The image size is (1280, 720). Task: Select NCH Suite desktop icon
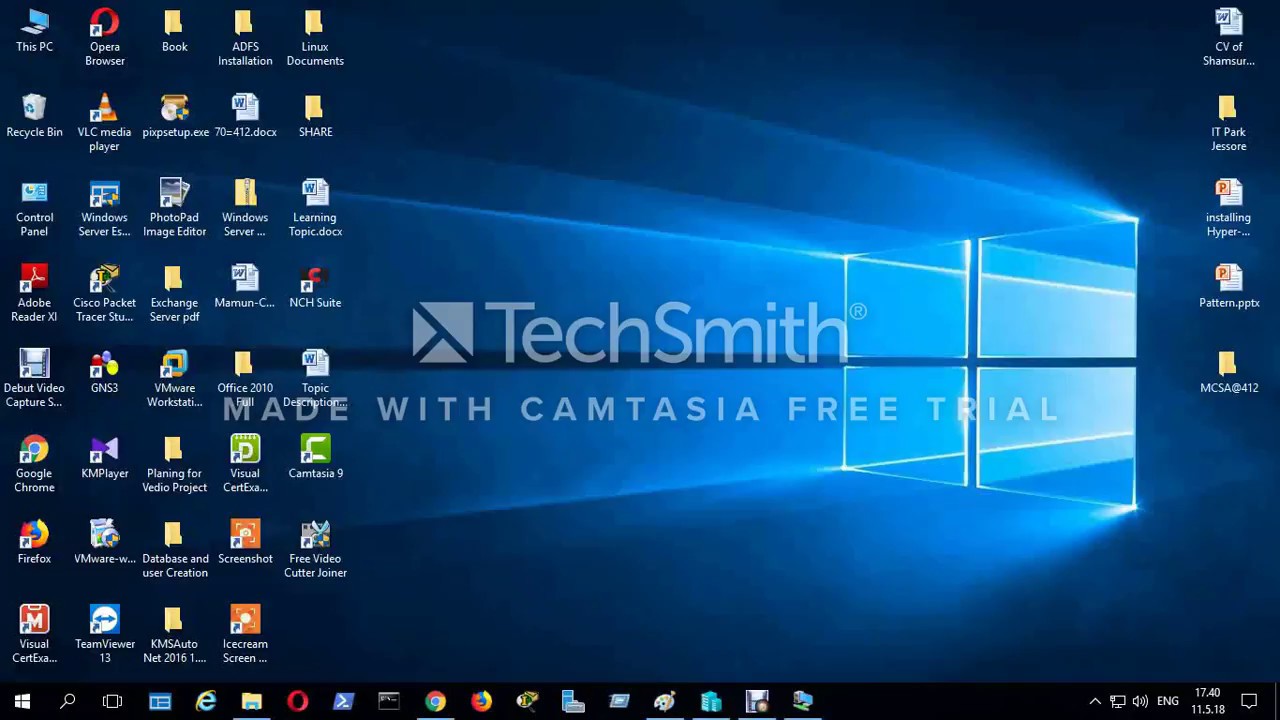[315, 287]
